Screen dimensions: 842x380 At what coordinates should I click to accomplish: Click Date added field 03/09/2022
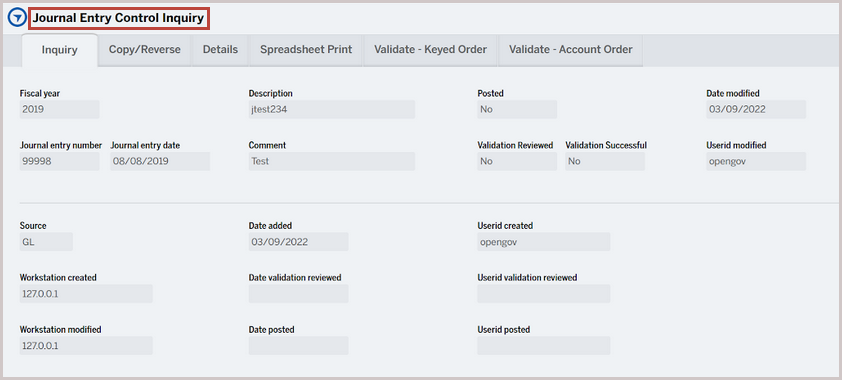pos(299,242)
